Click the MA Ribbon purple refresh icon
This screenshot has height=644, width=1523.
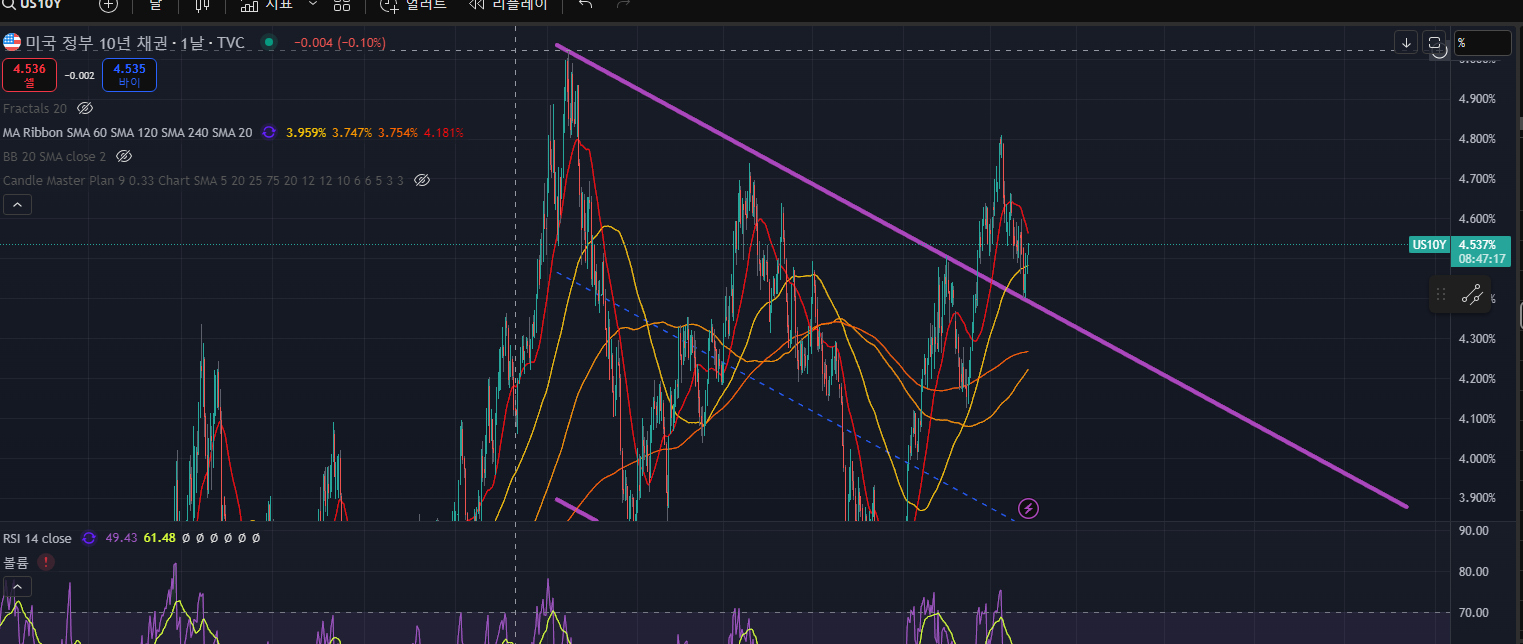(x=269, y=132)
